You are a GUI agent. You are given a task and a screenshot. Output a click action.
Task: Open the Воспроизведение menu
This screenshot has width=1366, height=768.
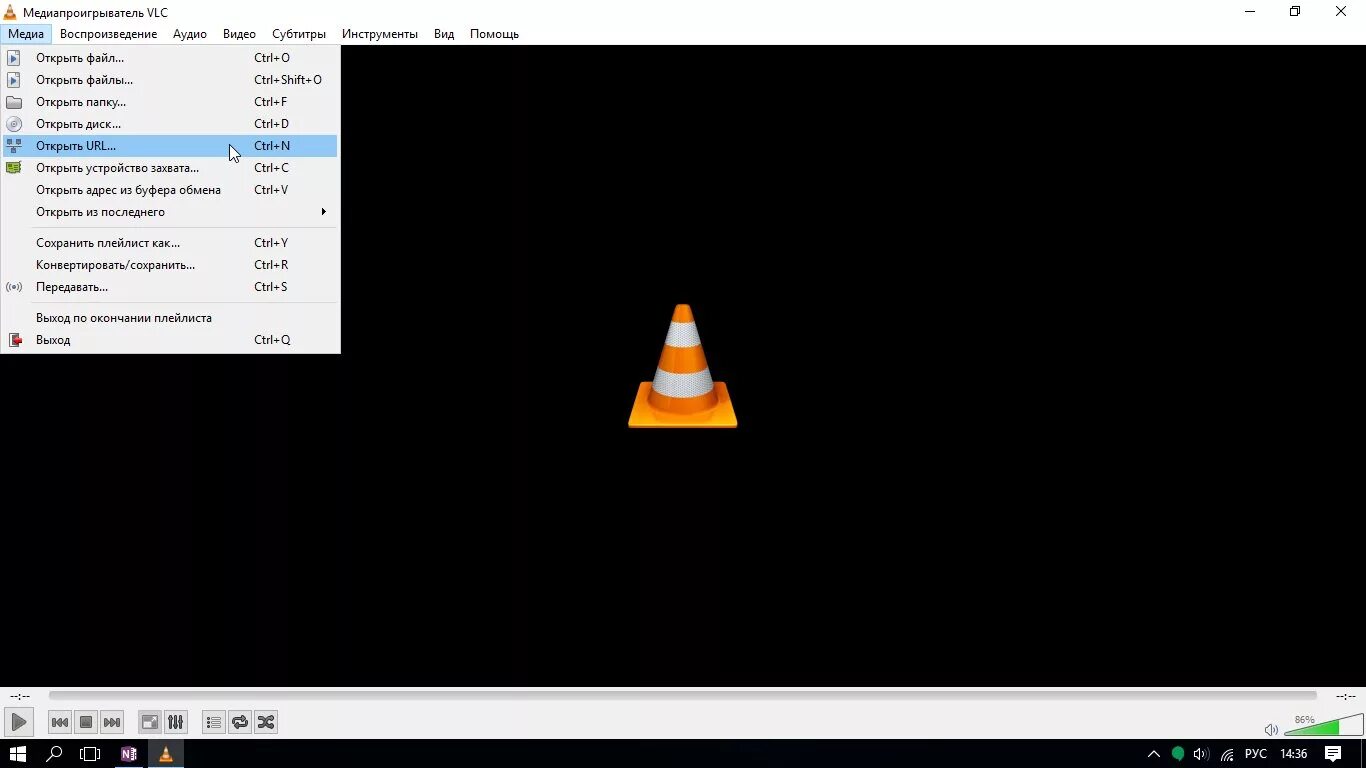pyautogui.click(x=108, y=33)
